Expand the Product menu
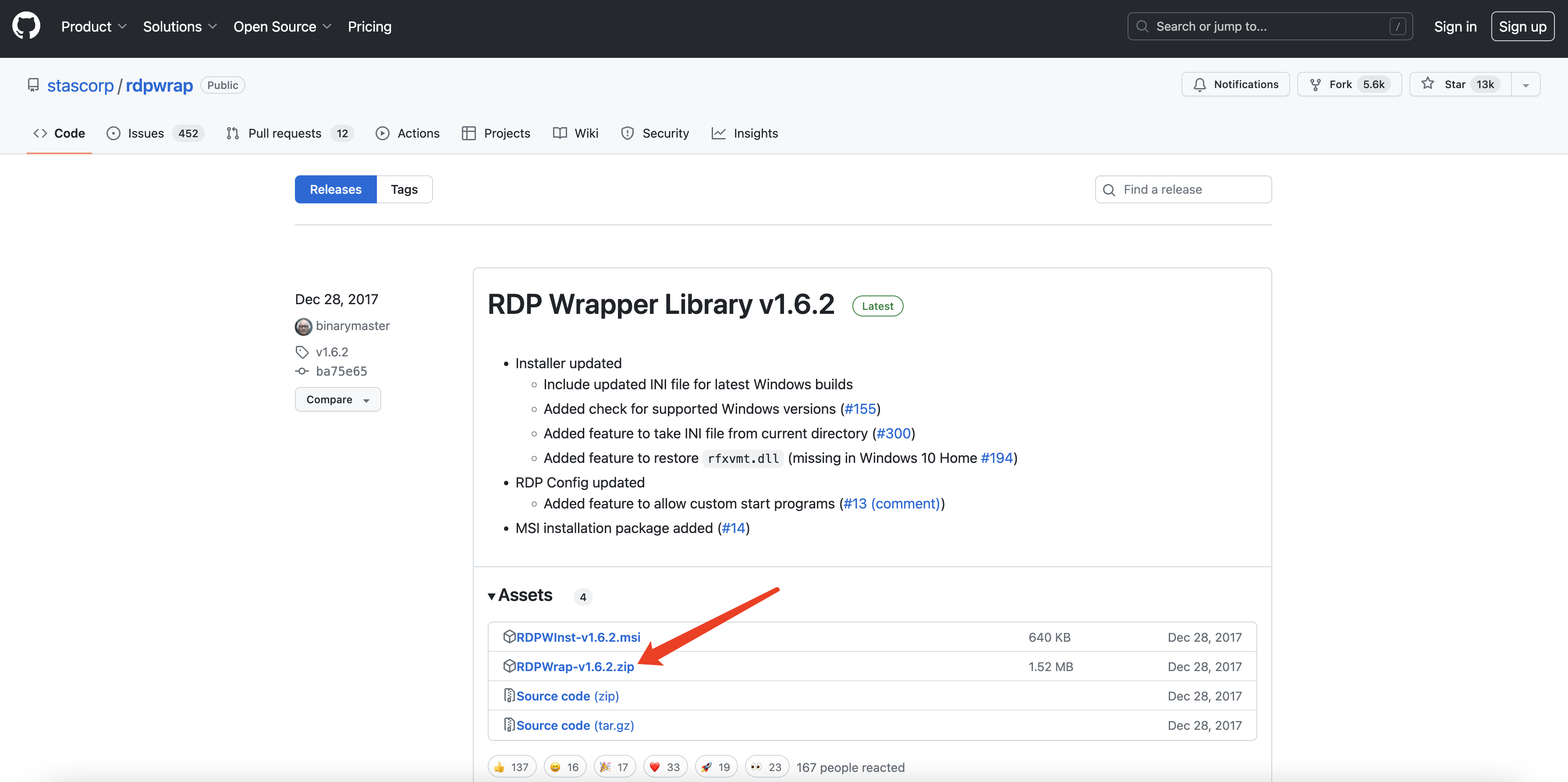 point(94,27)
